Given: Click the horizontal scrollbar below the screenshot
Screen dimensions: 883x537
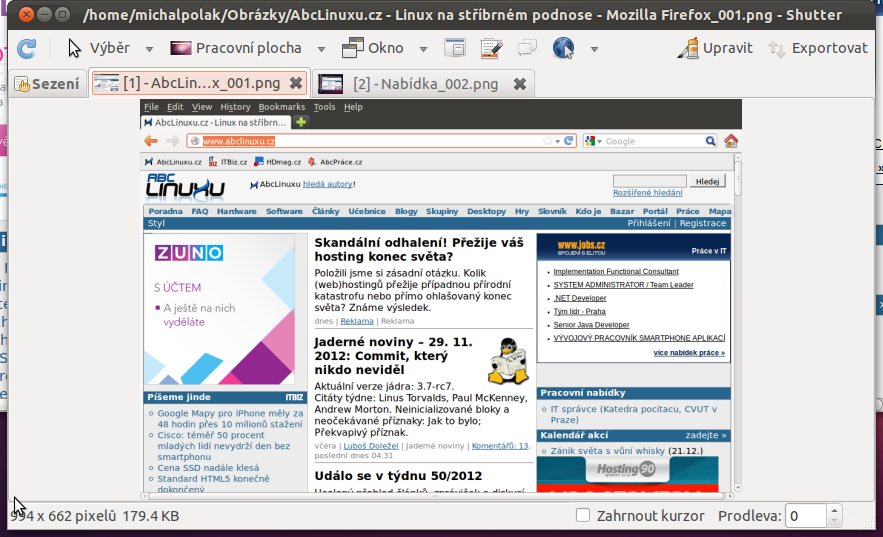Looking at the screenshot, I should (x=436, y=496).
